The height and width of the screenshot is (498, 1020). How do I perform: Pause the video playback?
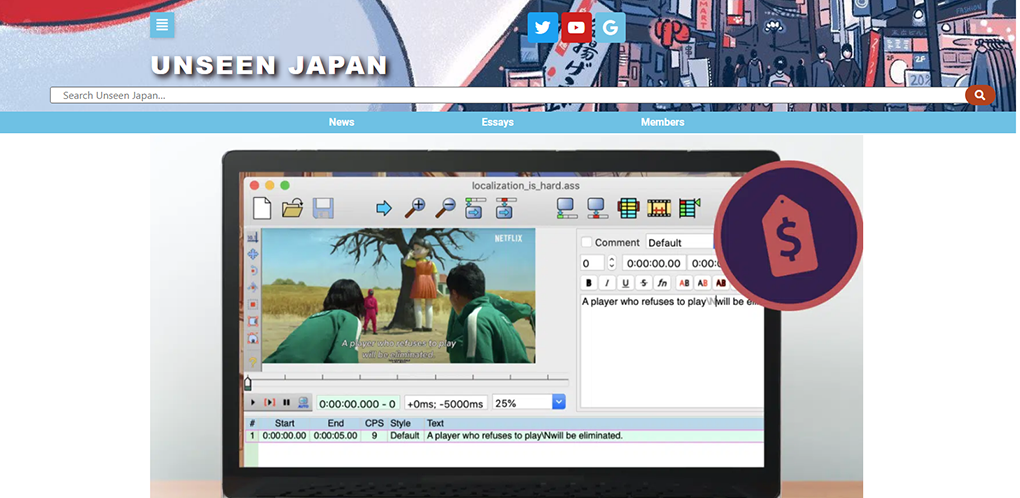[286, 402]
